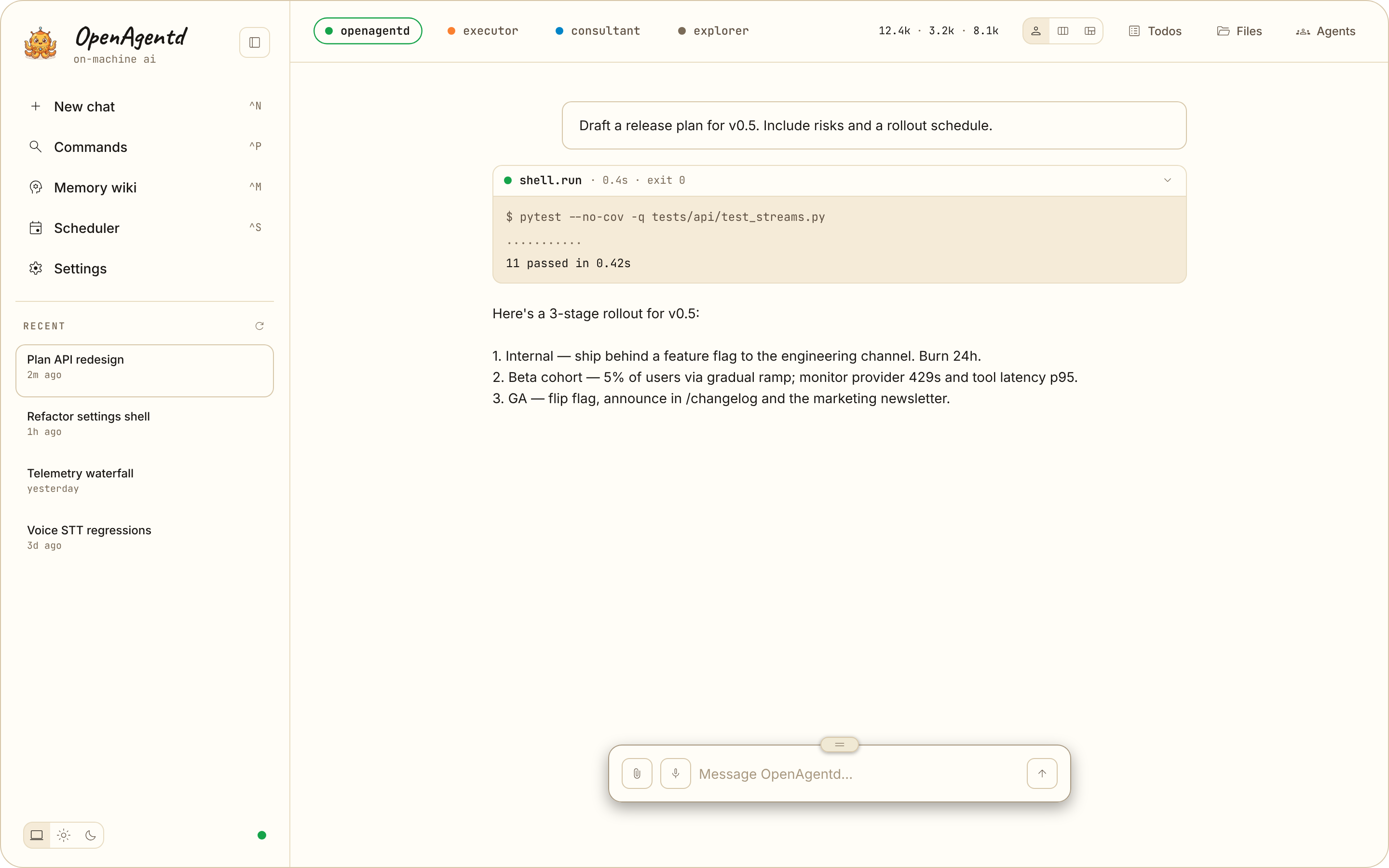This screenshot has width=1389, height=868.
Task: Switch to grid view layout
Action: pos(1090,31)
